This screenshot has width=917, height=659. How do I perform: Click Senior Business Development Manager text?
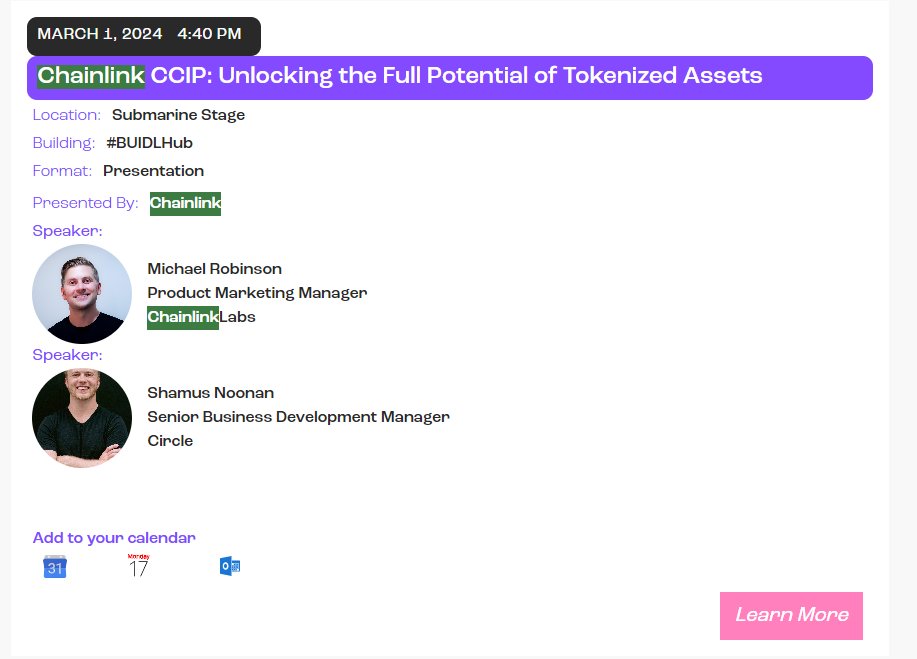pos(298,417)
